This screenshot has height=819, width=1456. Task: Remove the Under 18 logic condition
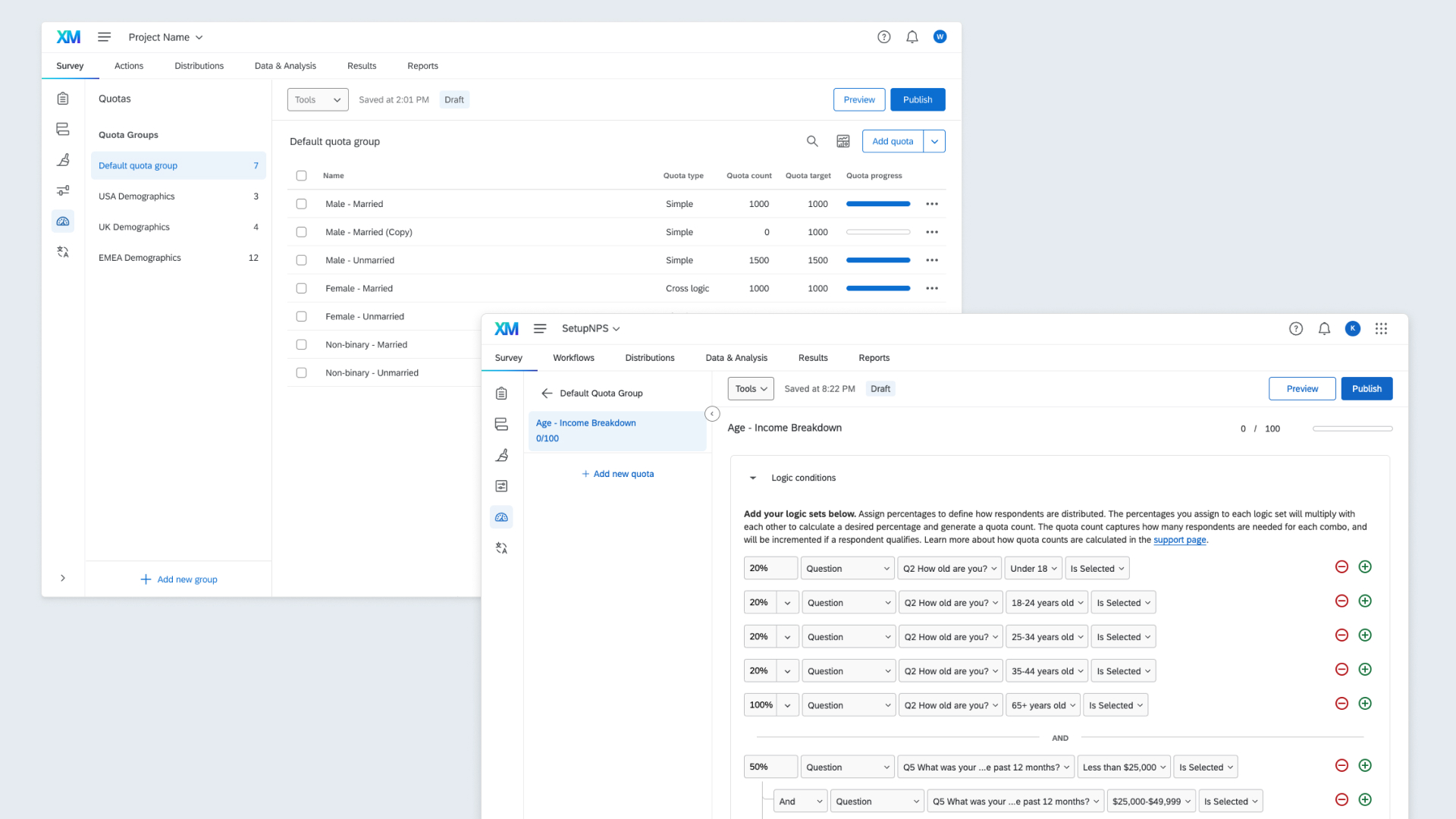(x=1341, y=567)
